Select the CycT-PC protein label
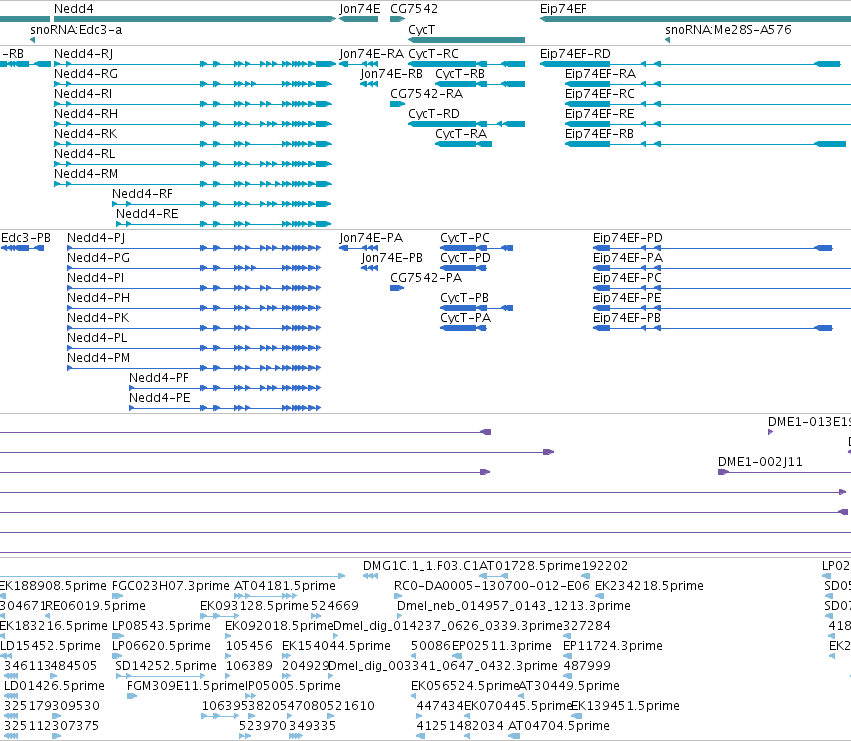The width and height of the screenshot is (851, 741). coord(465,238)
